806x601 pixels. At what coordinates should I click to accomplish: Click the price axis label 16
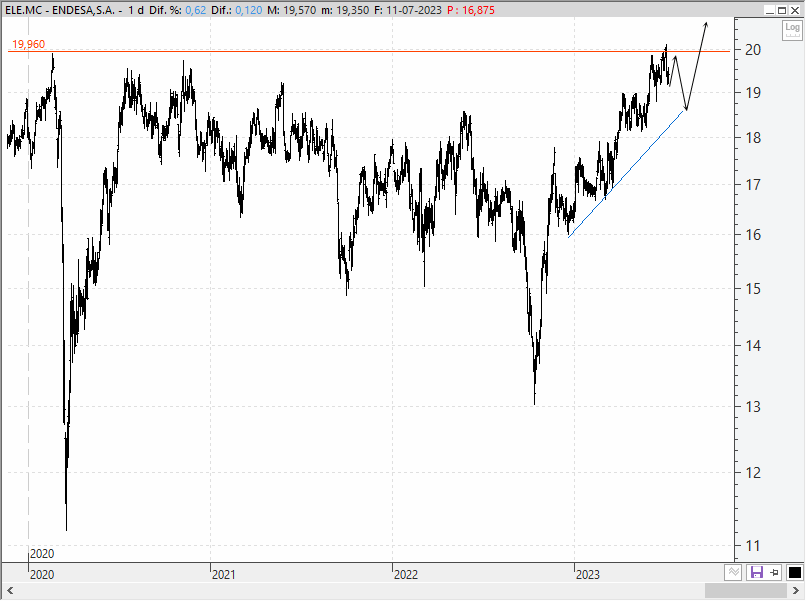(753, 235)
